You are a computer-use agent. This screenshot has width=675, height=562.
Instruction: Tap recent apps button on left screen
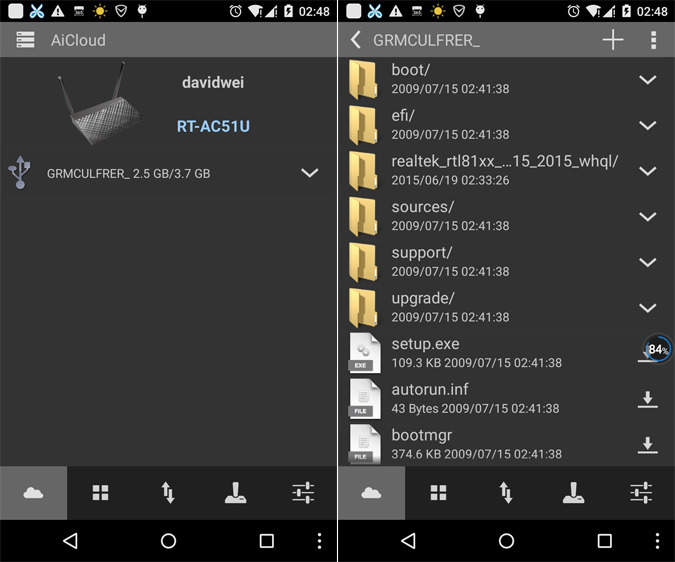point(266,540)
